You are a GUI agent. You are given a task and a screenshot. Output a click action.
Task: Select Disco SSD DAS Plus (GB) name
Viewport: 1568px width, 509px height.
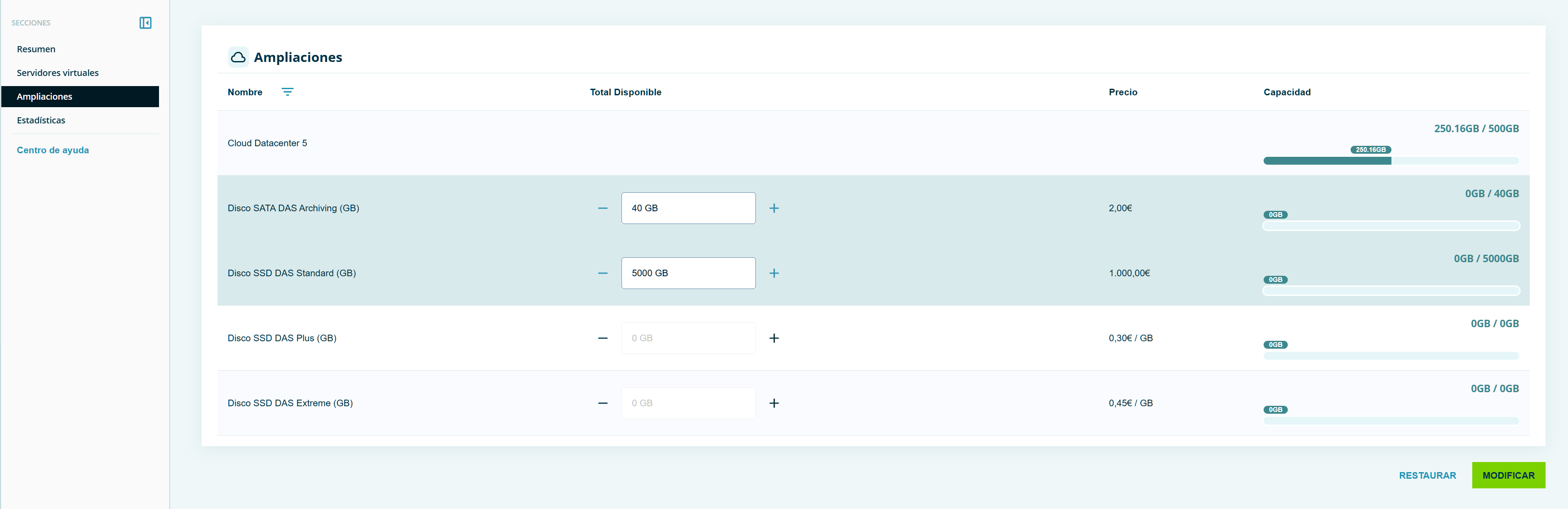click(282, 338)
